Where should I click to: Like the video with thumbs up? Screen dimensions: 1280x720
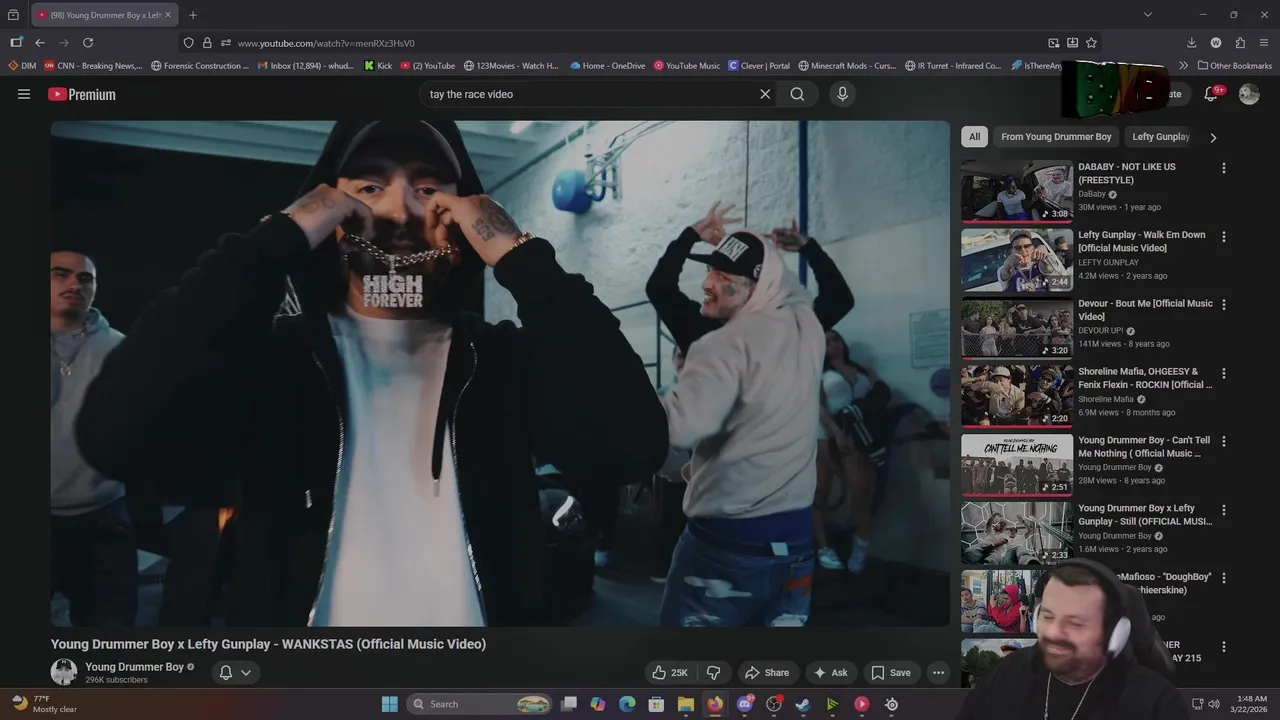click(670, 673)
